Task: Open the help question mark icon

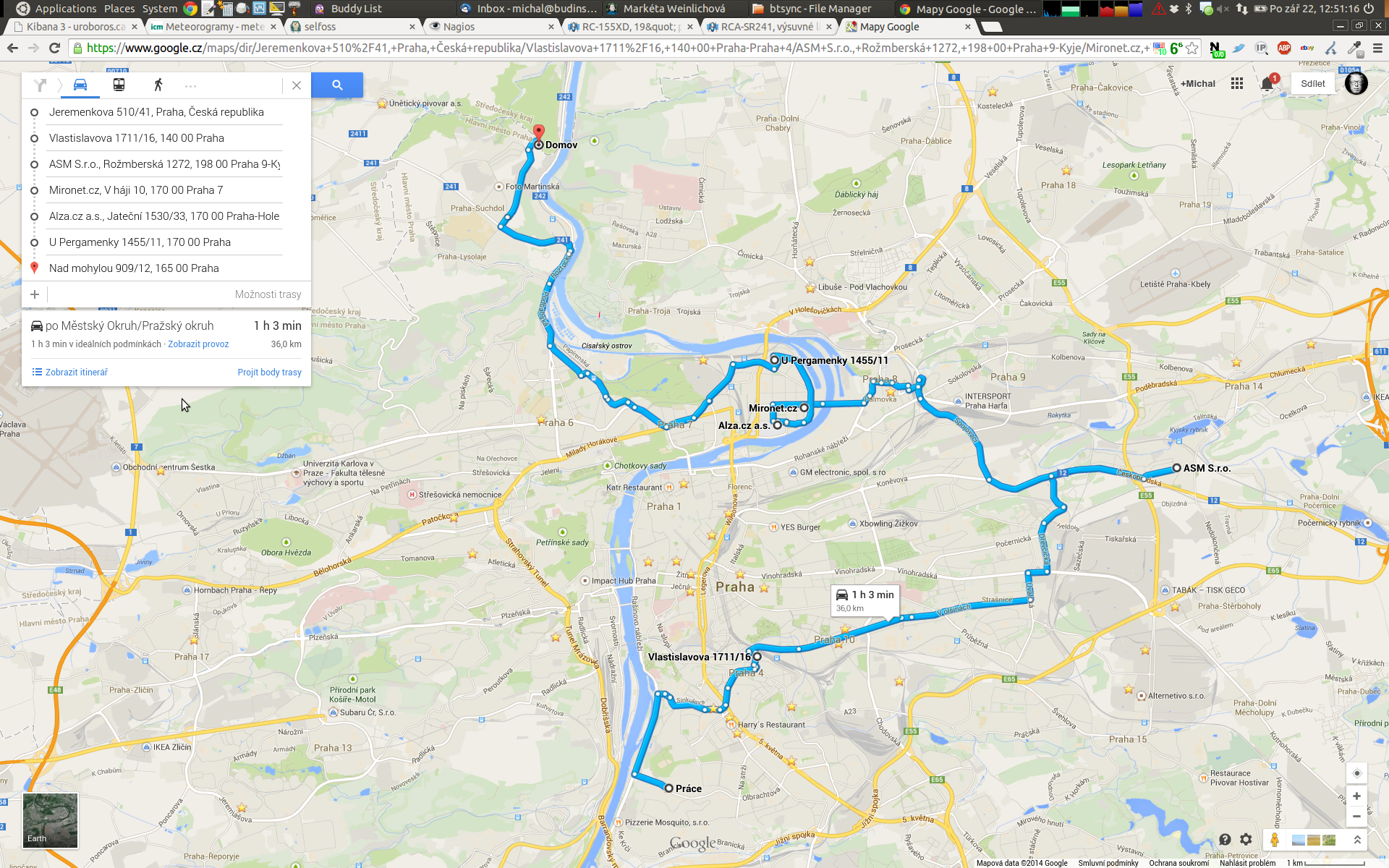Action: 1225,839
